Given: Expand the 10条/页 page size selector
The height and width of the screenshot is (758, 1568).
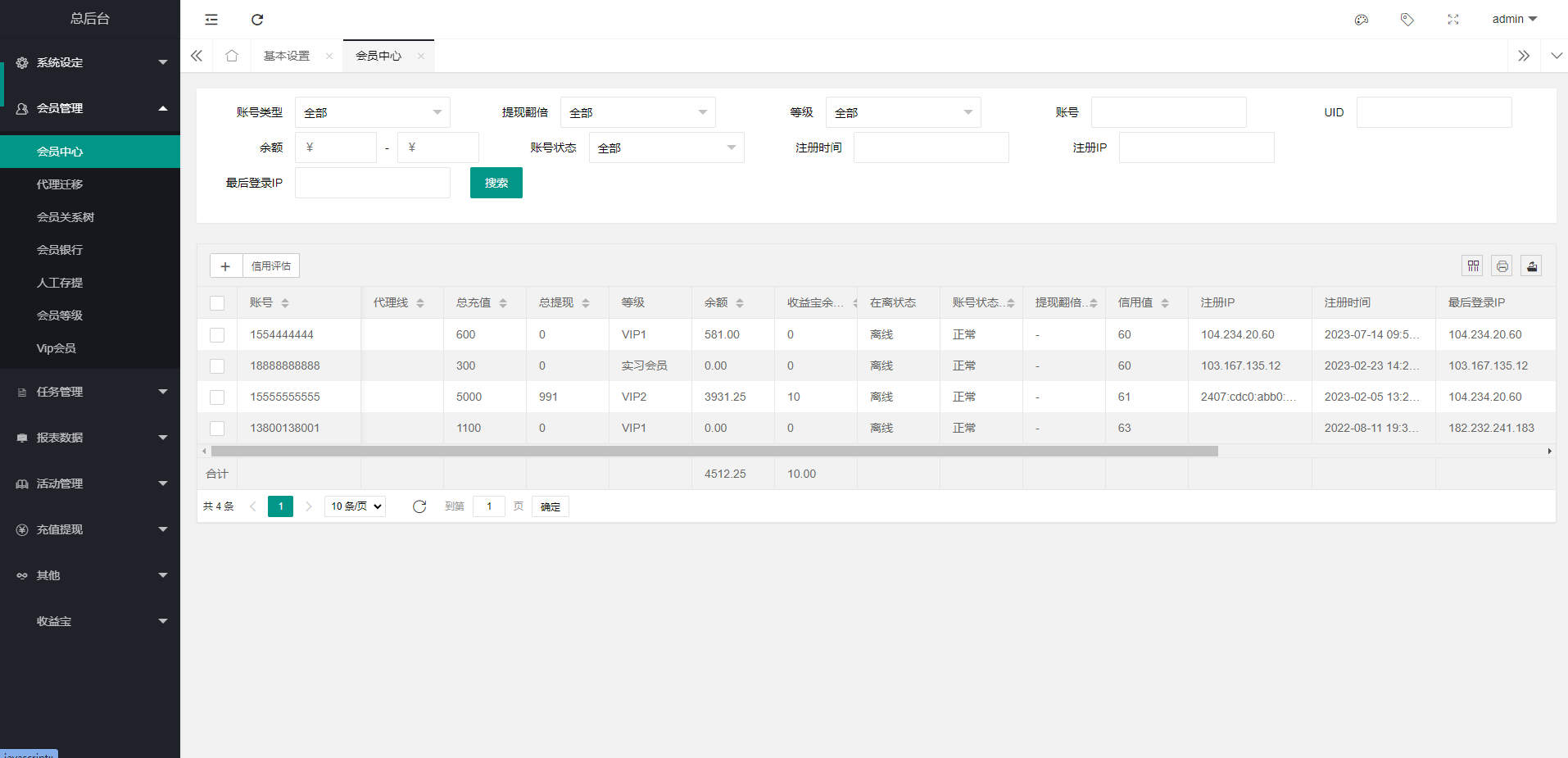Looking at the screenshot, I should 354,506.
